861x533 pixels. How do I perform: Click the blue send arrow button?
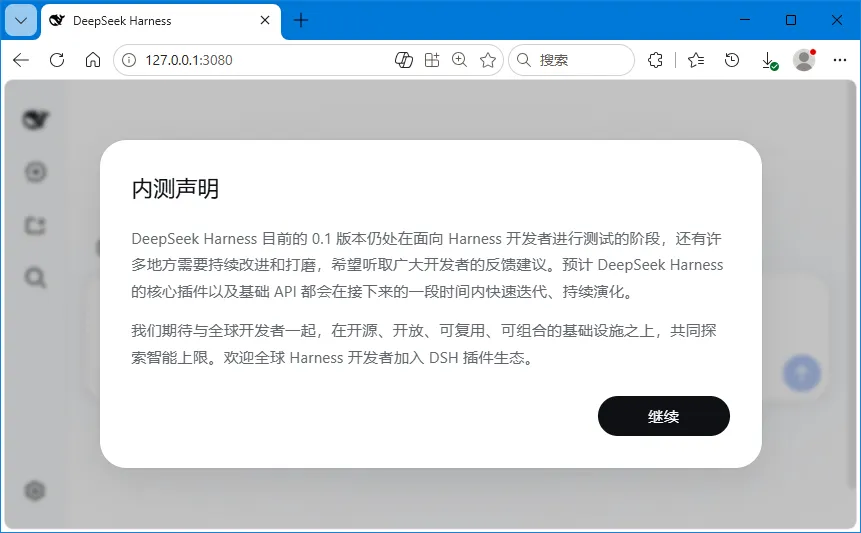coord(802,373)
